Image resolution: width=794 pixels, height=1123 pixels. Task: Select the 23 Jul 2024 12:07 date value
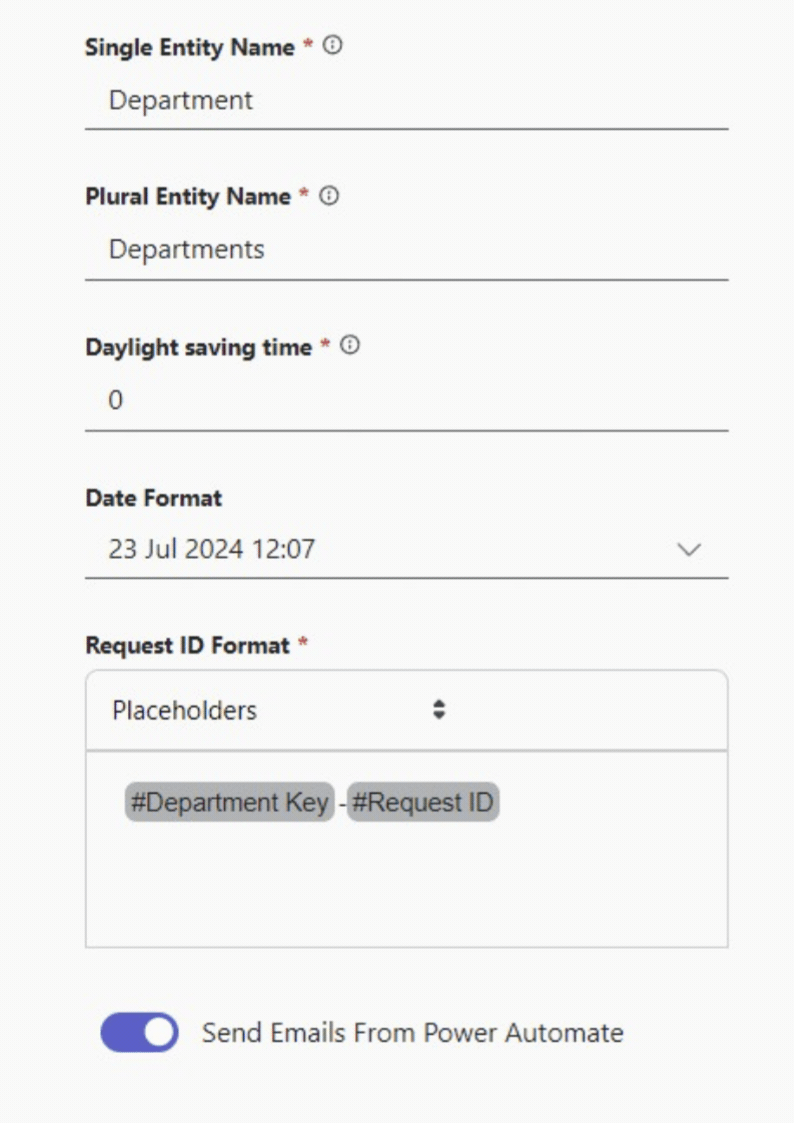211,549
